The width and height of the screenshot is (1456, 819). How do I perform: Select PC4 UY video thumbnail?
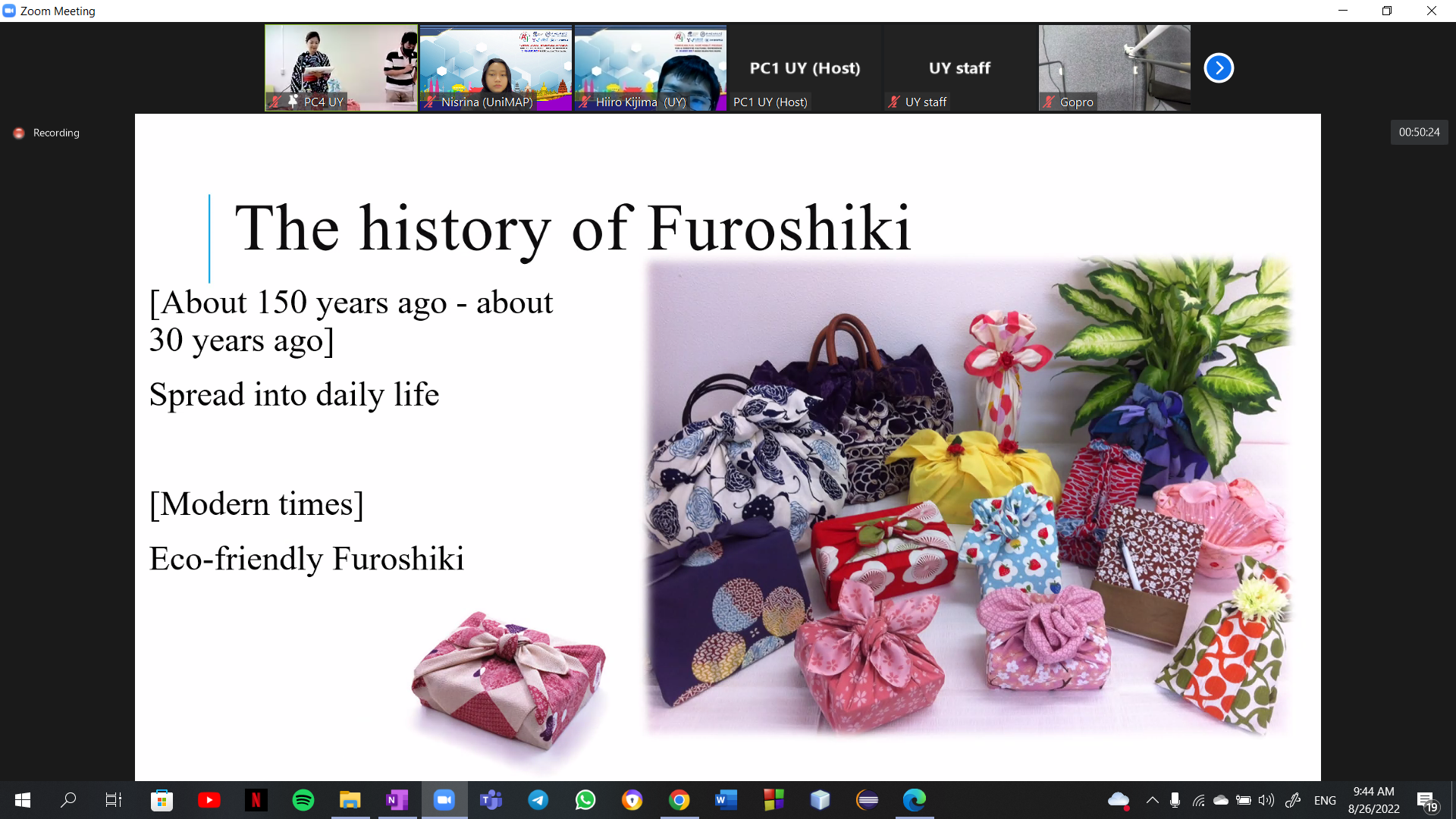point(340,67)
